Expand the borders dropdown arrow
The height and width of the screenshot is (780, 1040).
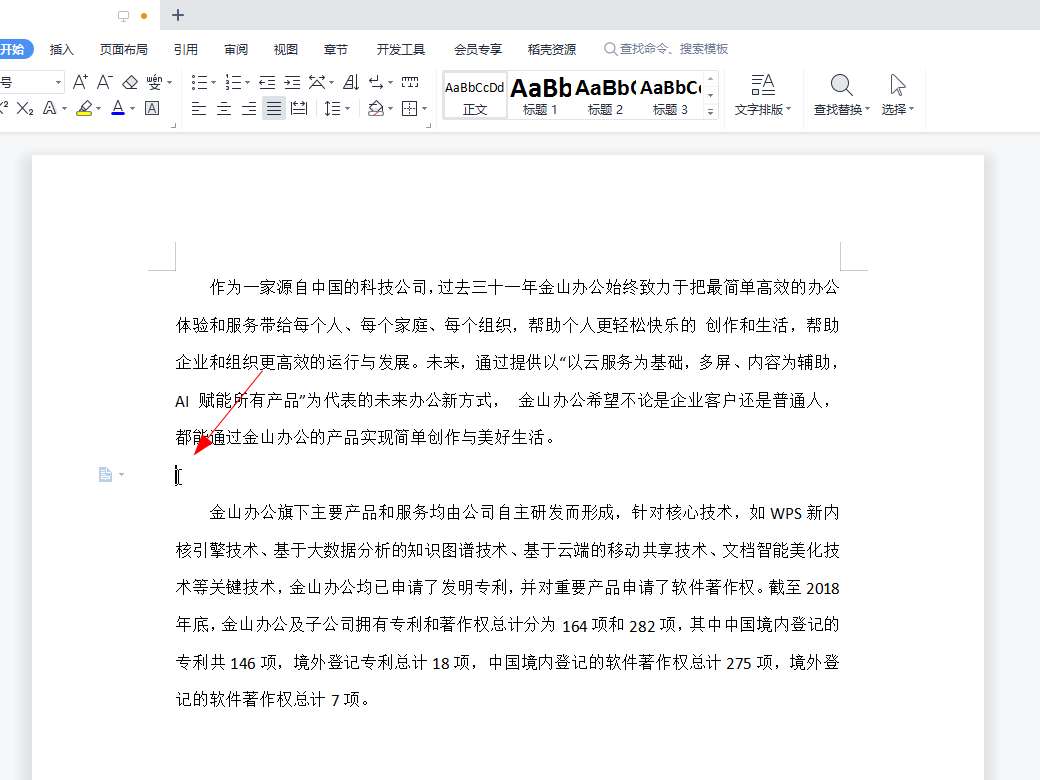point(424,109)
